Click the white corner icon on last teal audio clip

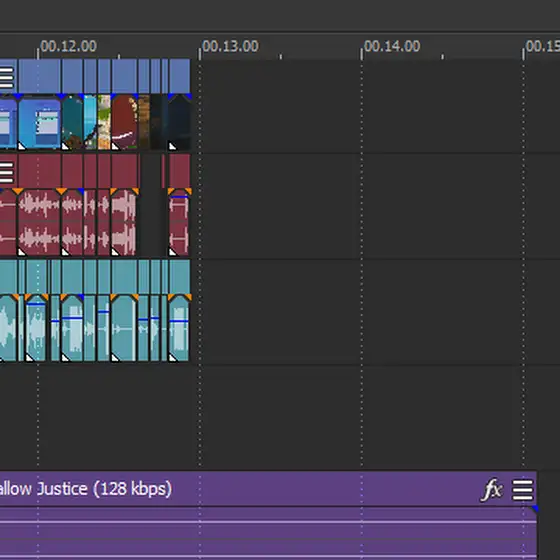pos(172,358)
